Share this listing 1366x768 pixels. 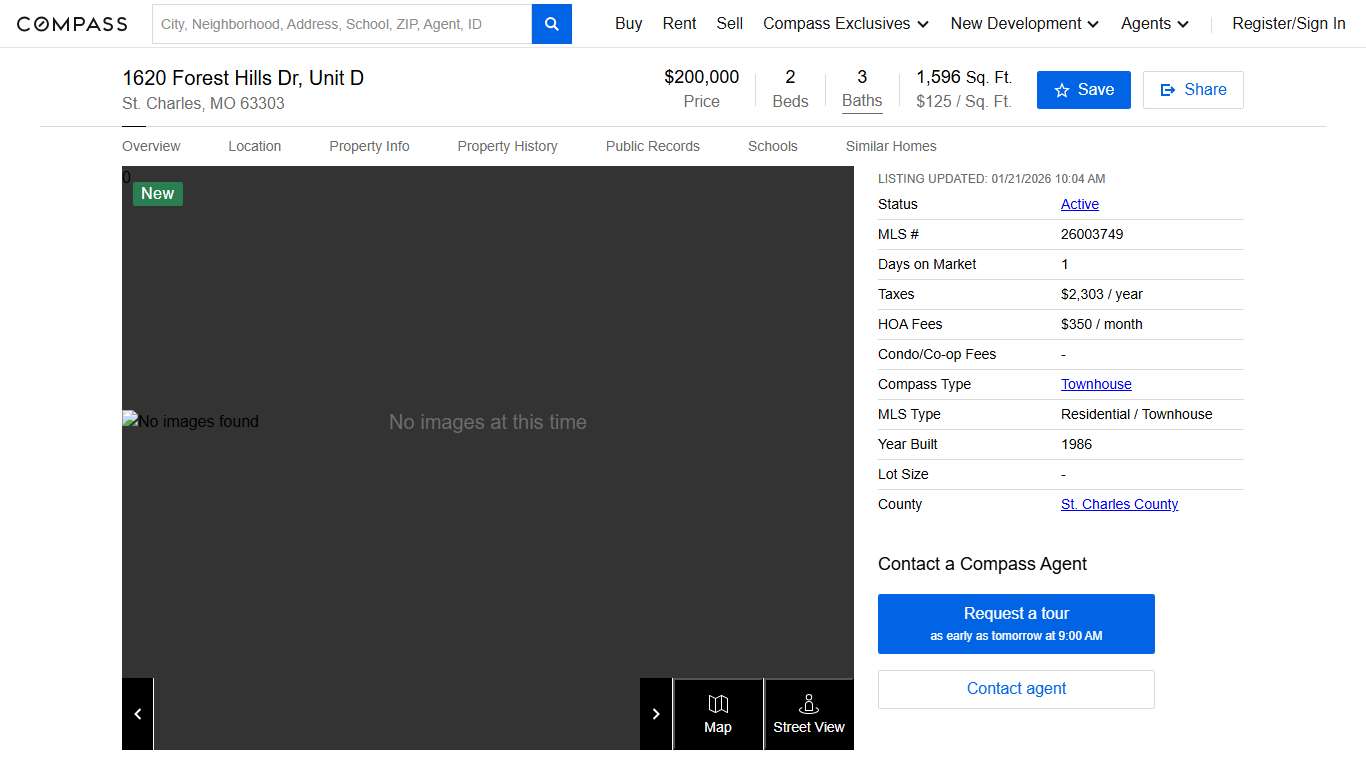[x=1193, y=90]
